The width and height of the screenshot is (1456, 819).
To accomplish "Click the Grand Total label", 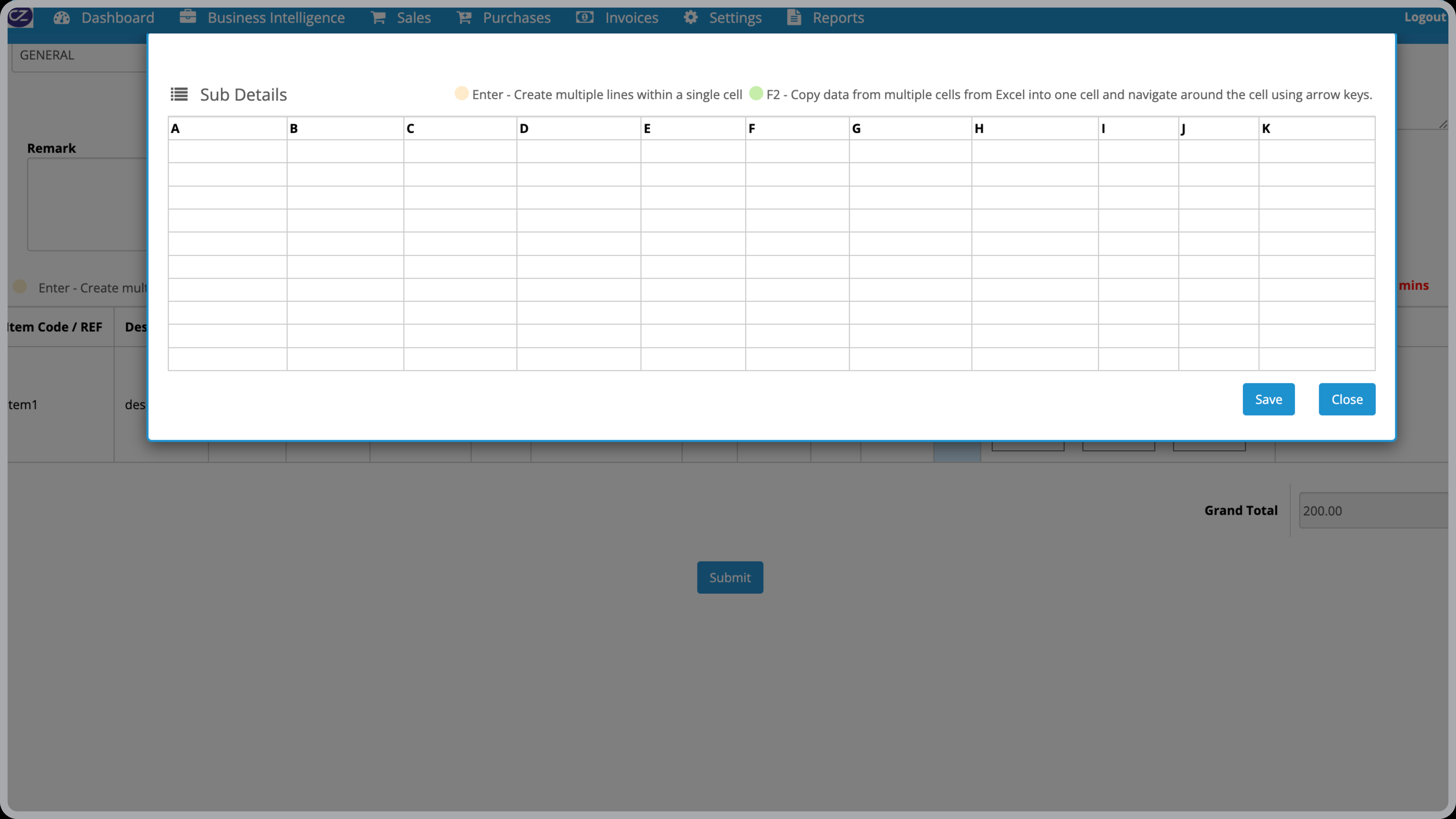I will click(1241, 510).
